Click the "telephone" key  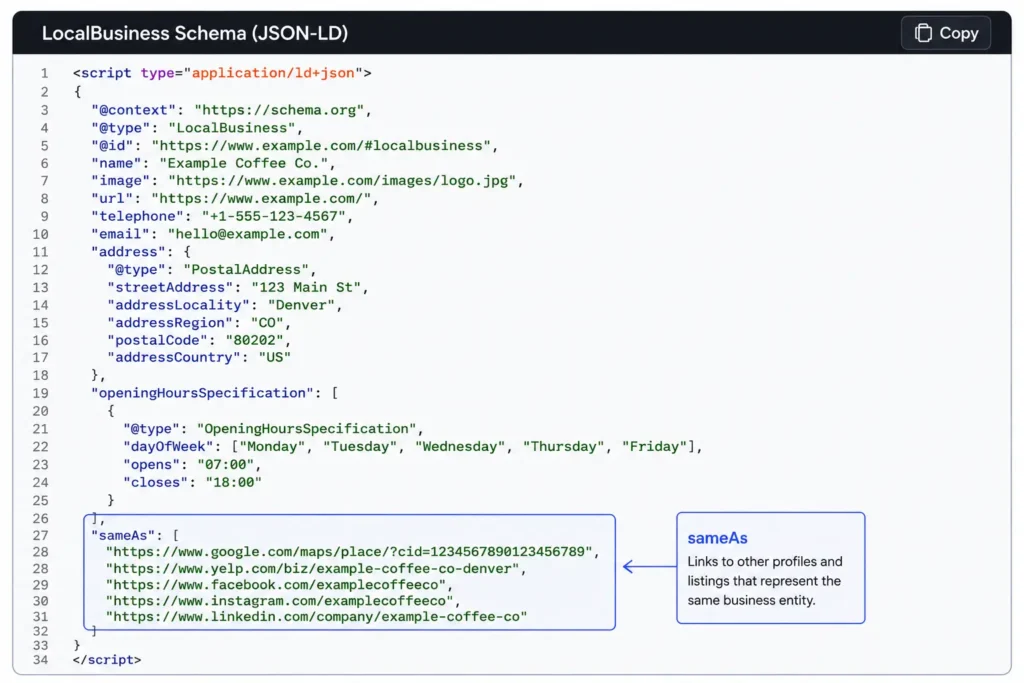[138, 216]
